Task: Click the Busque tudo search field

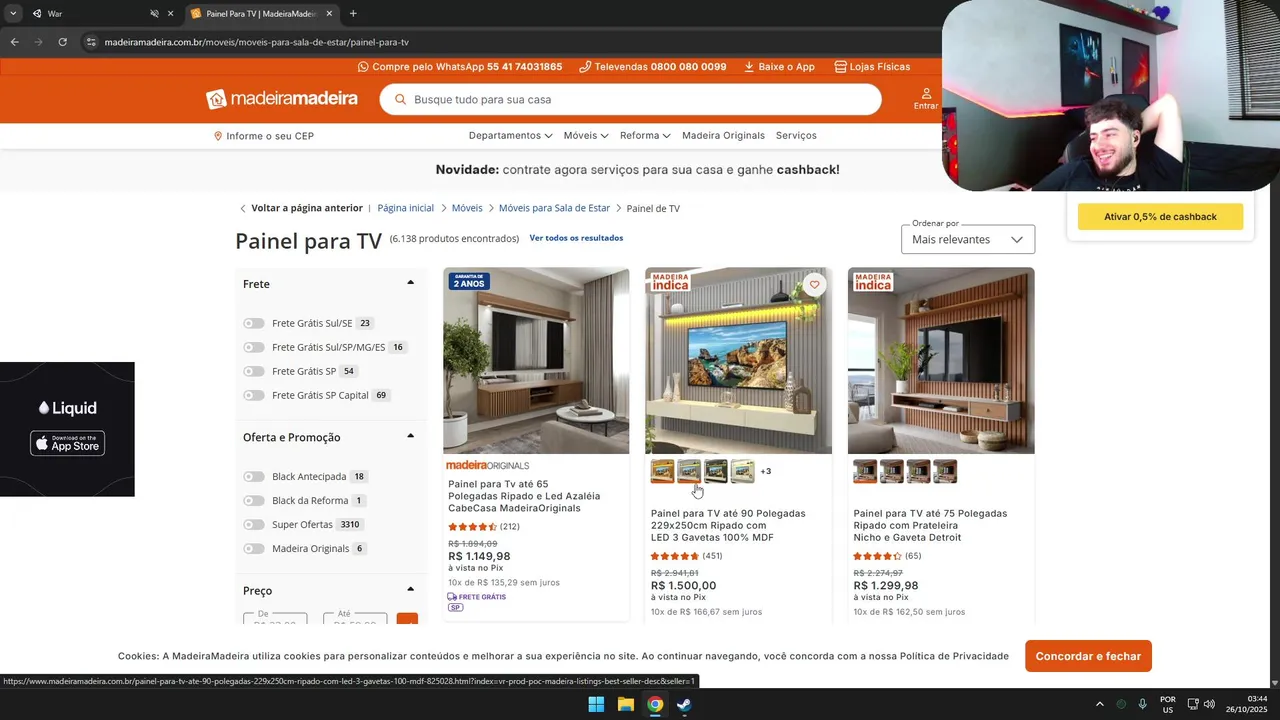Action: (x=630, y=100)
